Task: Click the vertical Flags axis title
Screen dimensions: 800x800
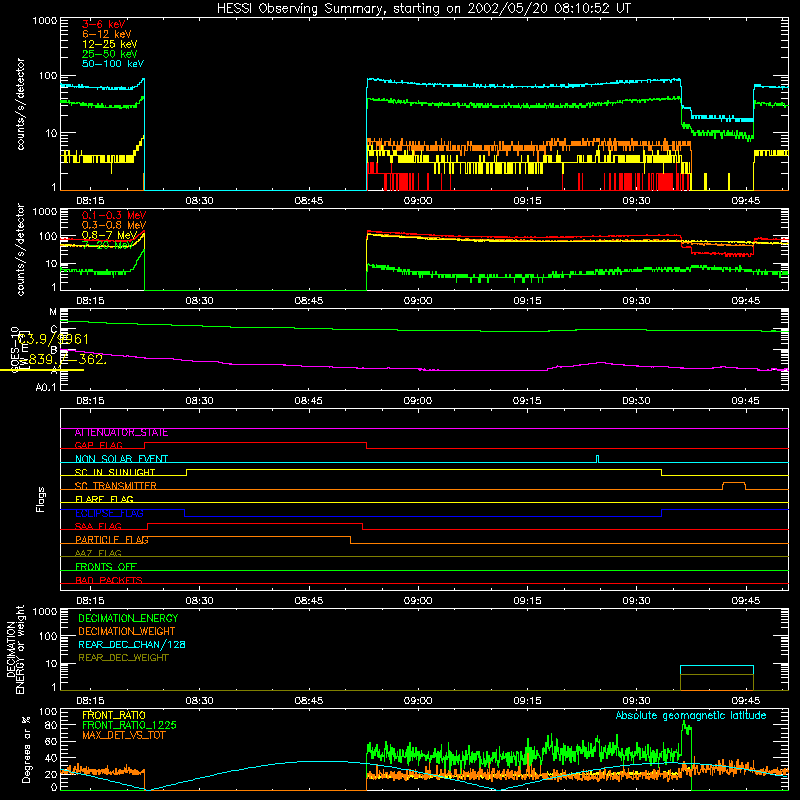Action: [41, 499]
